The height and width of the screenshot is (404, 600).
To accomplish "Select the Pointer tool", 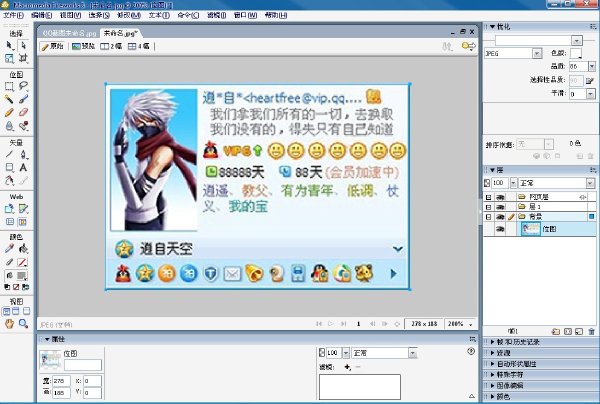I will (10, 46).
